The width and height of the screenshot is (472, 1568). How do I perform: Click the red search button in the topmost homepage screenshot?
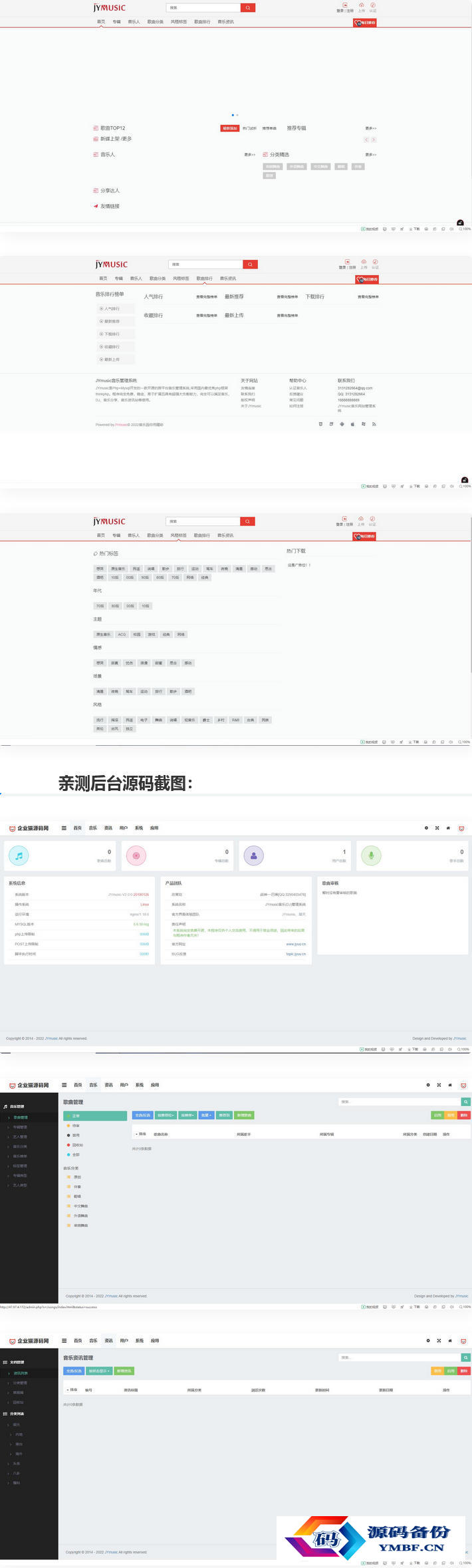point(247,8)
